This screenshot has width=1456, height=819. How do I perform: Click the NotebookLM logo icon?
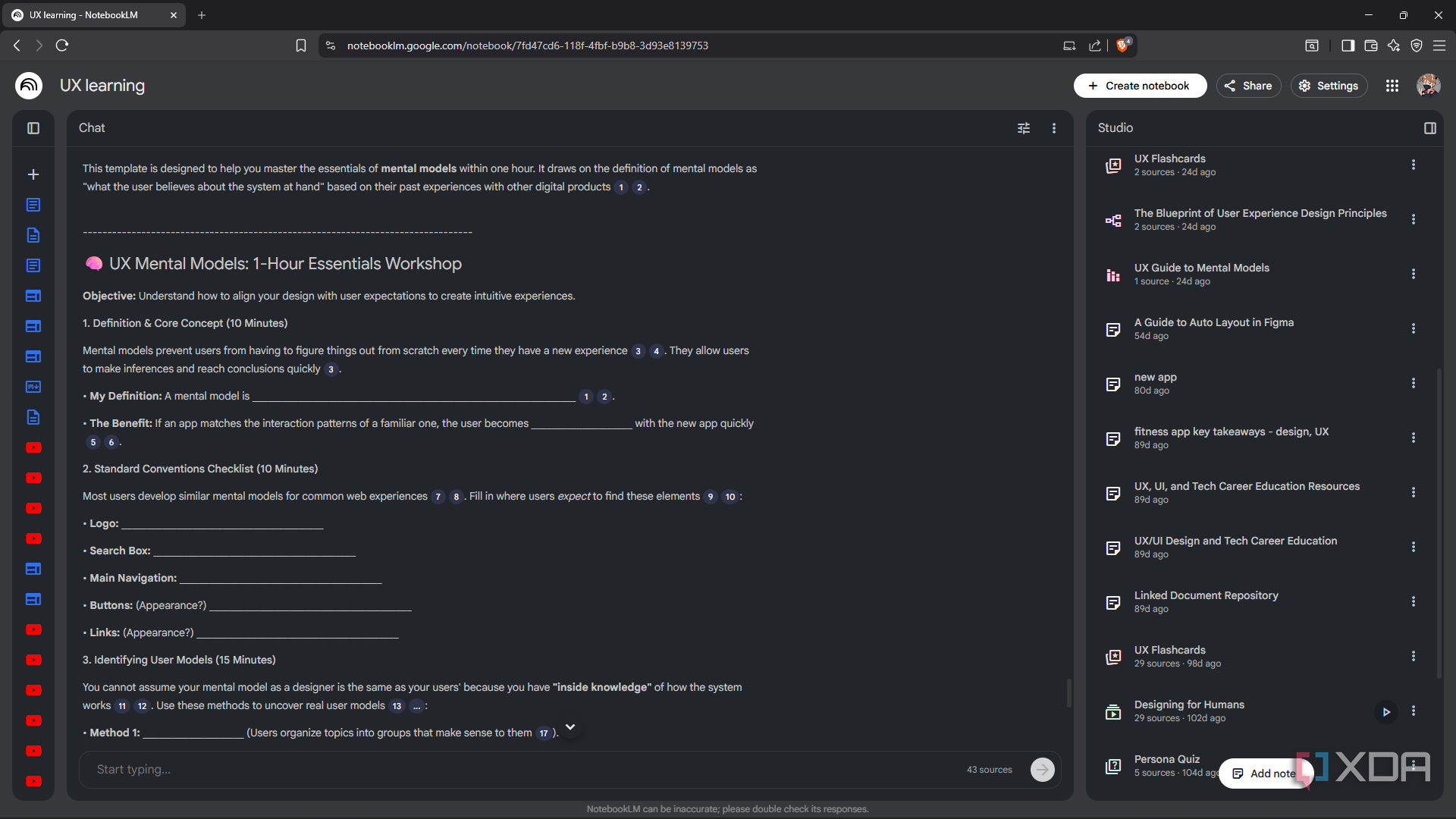click(29, 86)
